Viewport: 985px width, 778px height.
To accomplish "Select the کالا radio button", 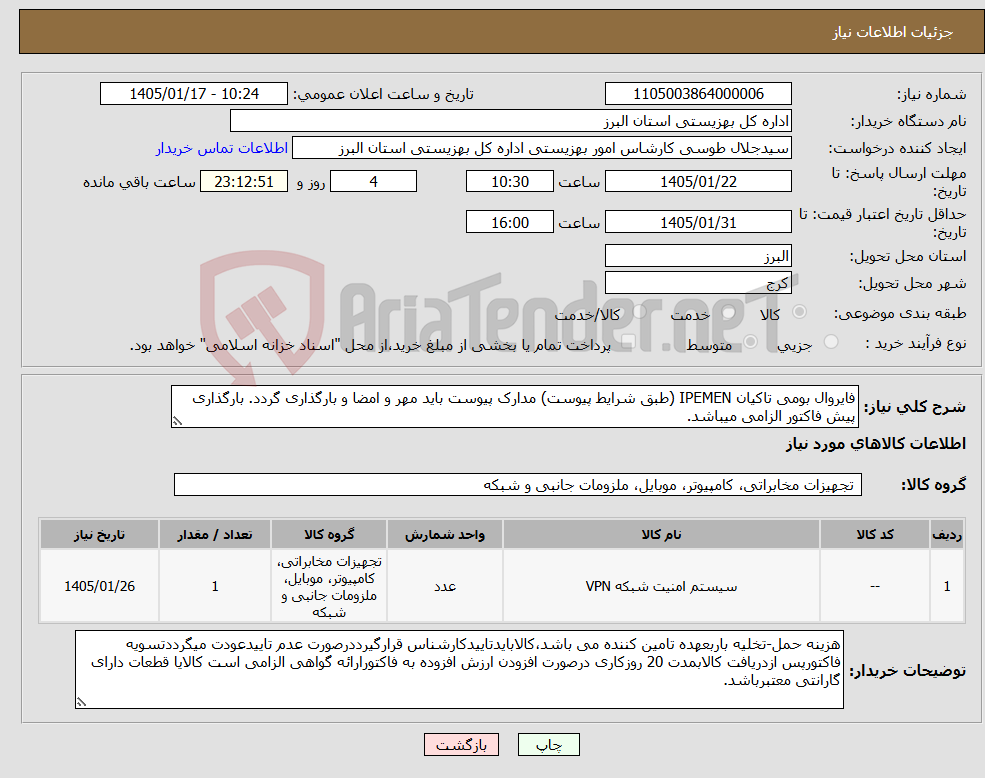I will click(x=800, y=312).
